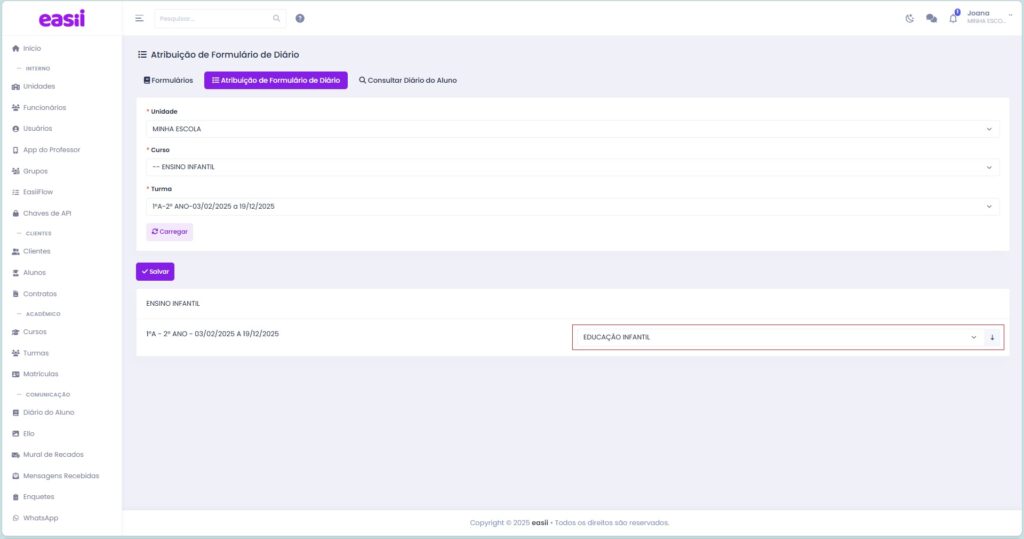Expand the Unidade dropdown
The image size is (1024, 539).
[572, 129]
